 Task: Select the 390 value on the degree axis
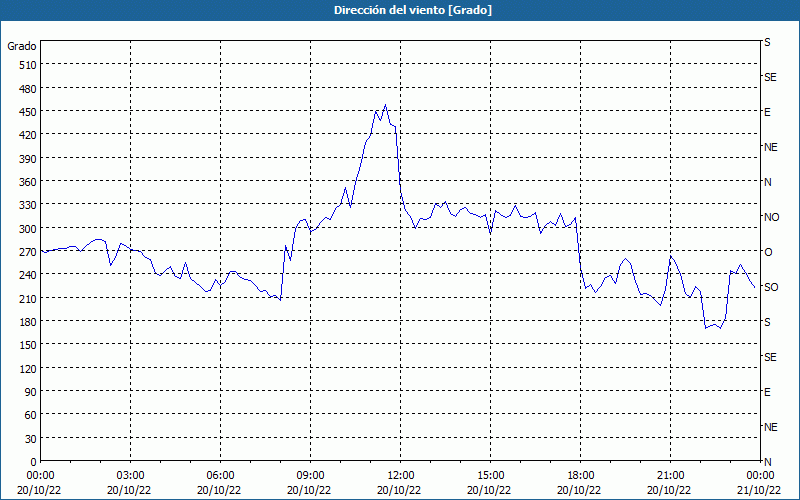pos(29,159)
